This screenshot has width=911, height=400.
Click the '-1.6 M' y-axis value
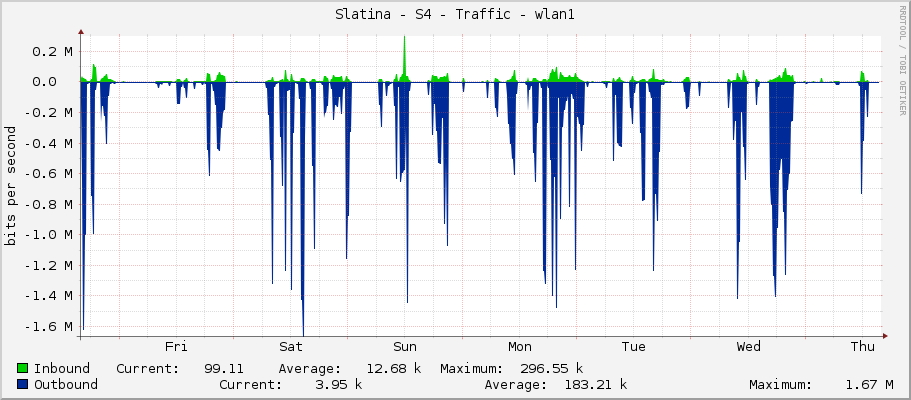click(49, 326)
